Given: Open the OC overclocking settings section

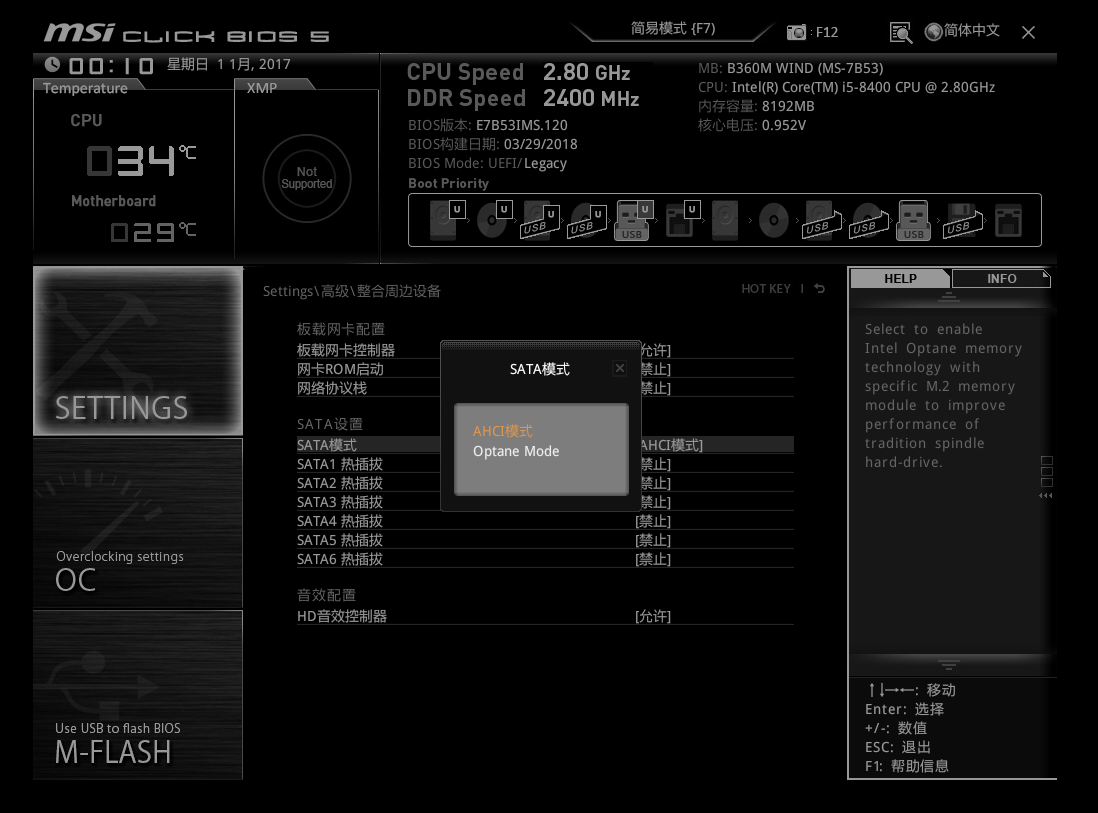Looking at the screenshot, I should [138, 523].
